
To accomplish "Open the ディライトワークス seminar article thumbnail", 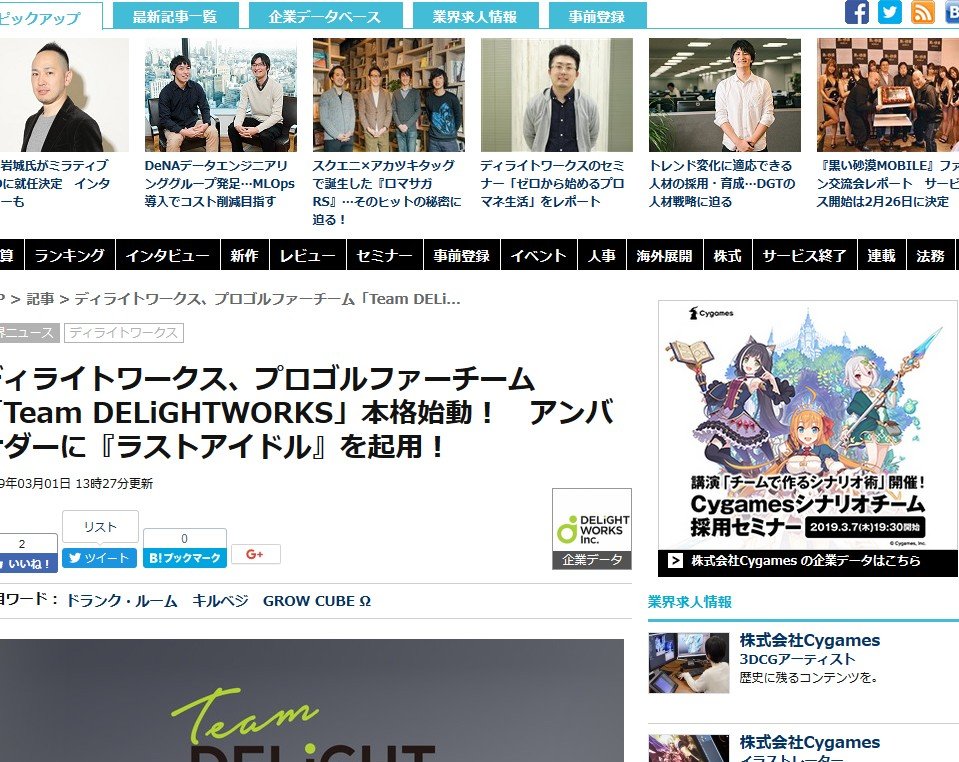I will pyautogui.click(x=557, y=95).
